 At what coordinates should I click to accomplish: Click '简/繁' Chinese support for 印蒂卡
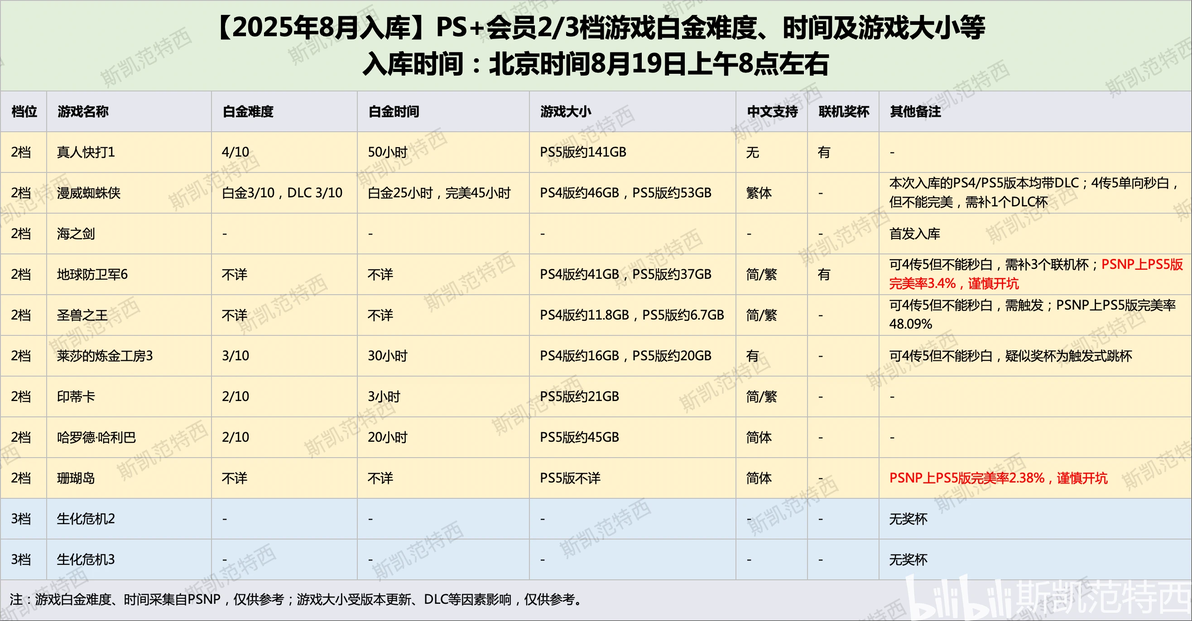pyautogui.click(x=762, y=397)
